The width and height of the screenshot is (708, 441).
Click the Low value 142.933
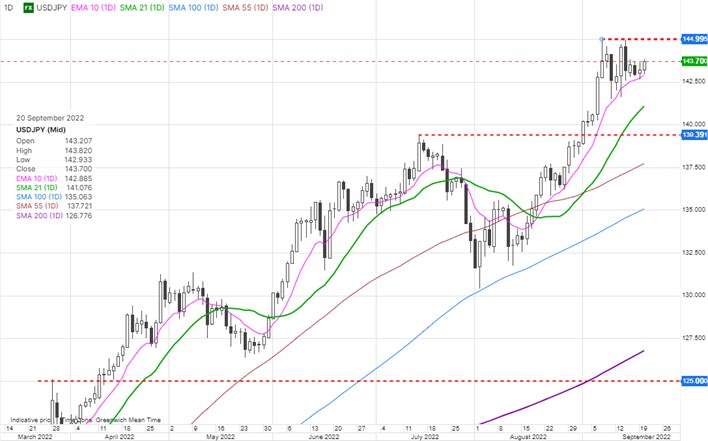coord(78,160)
